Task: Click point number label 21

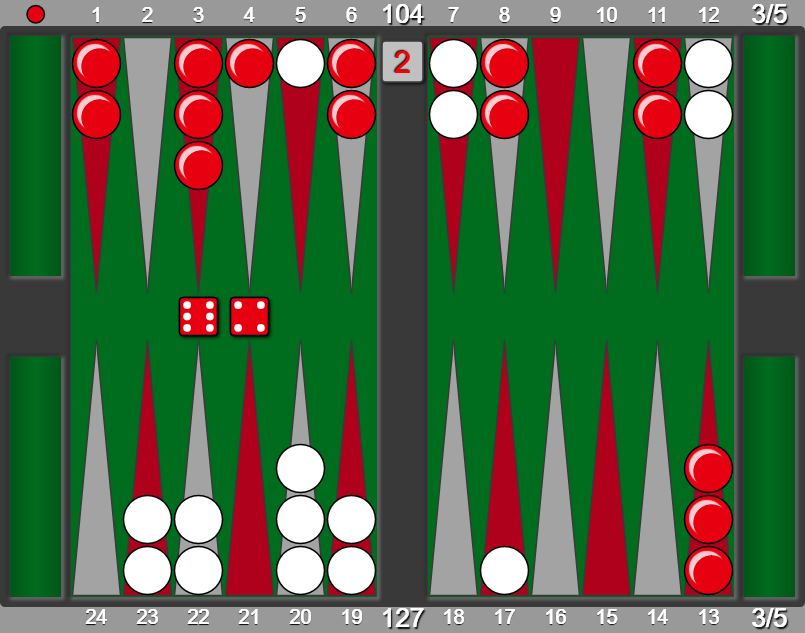Action: click(249, 617)
